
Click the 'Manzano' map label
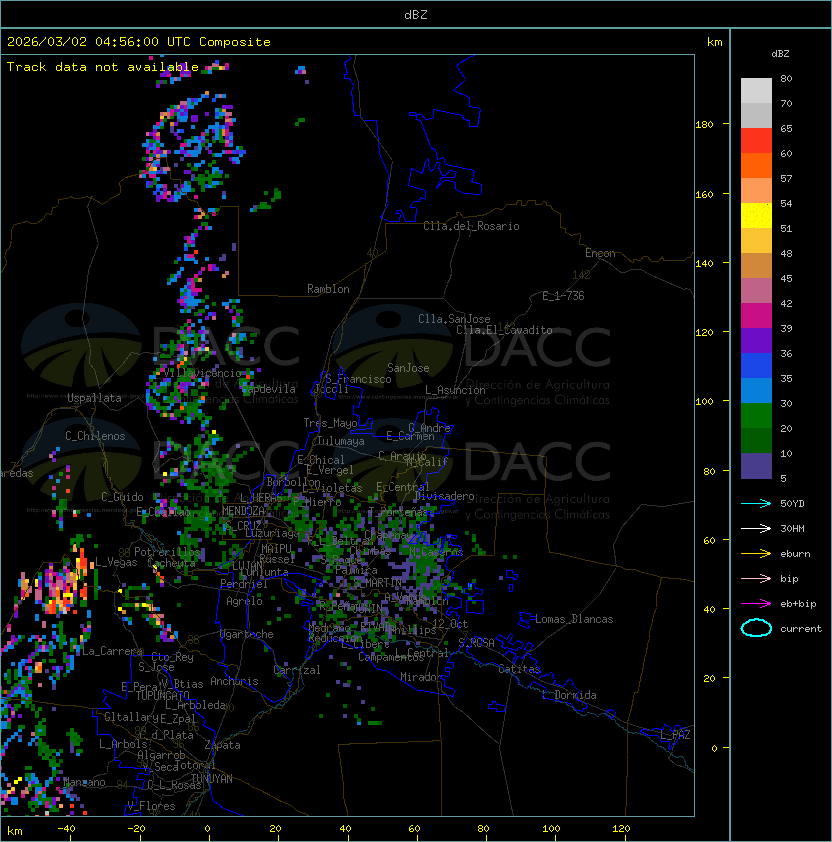(x=84, y=782)
